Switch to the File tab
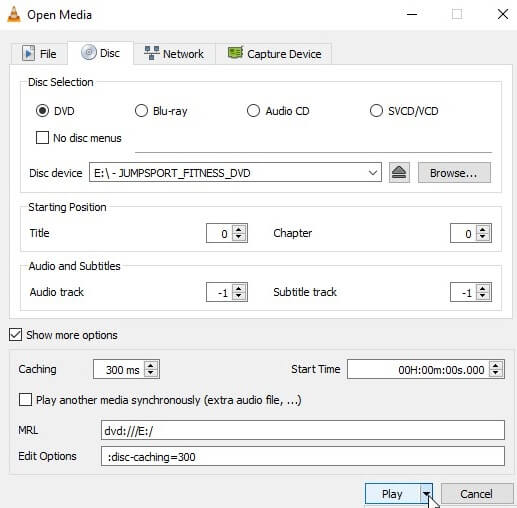 [39, 54]
